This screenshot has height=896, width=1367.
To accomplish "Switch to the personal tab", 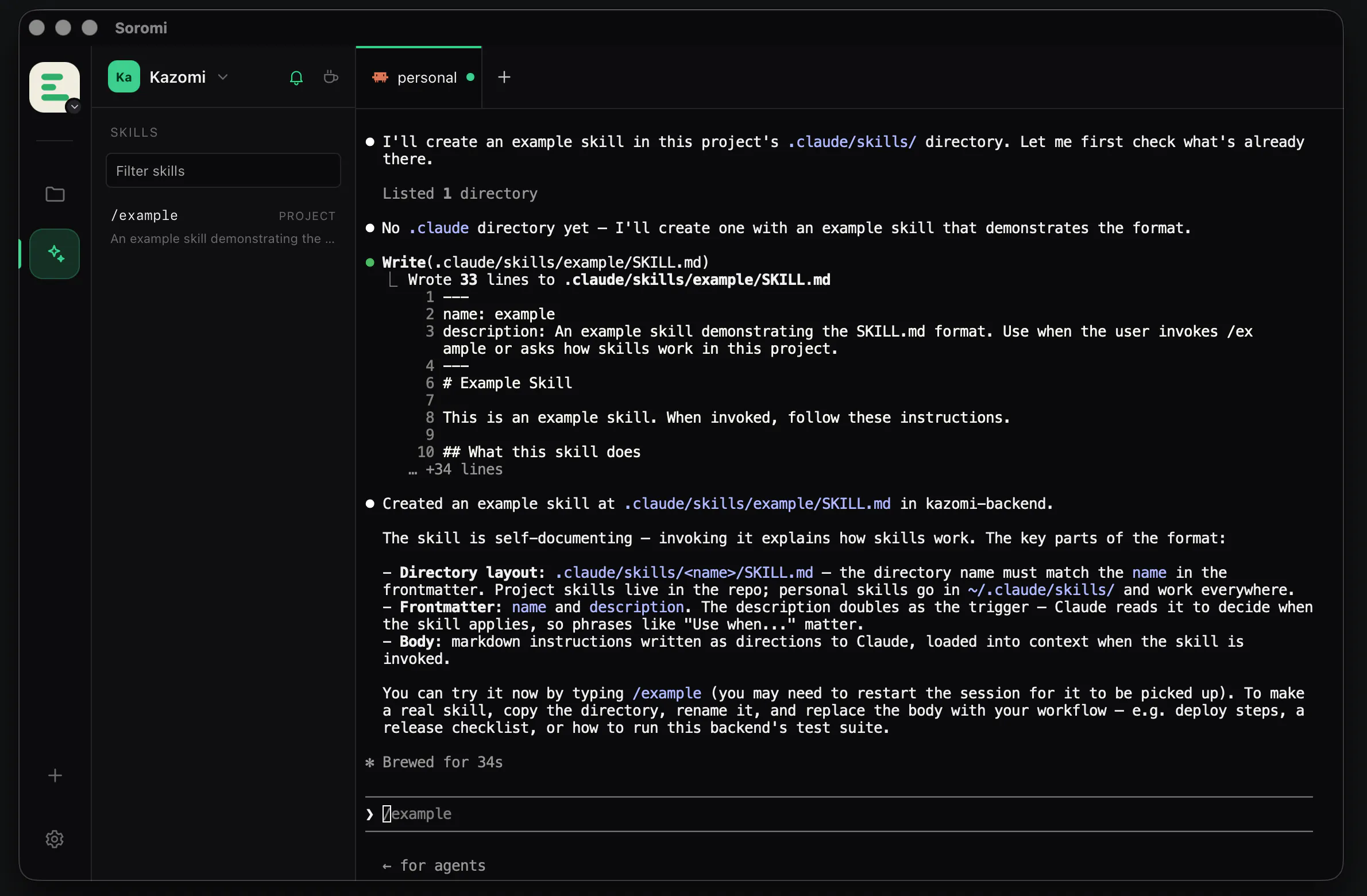I will (x=419, y=77).
